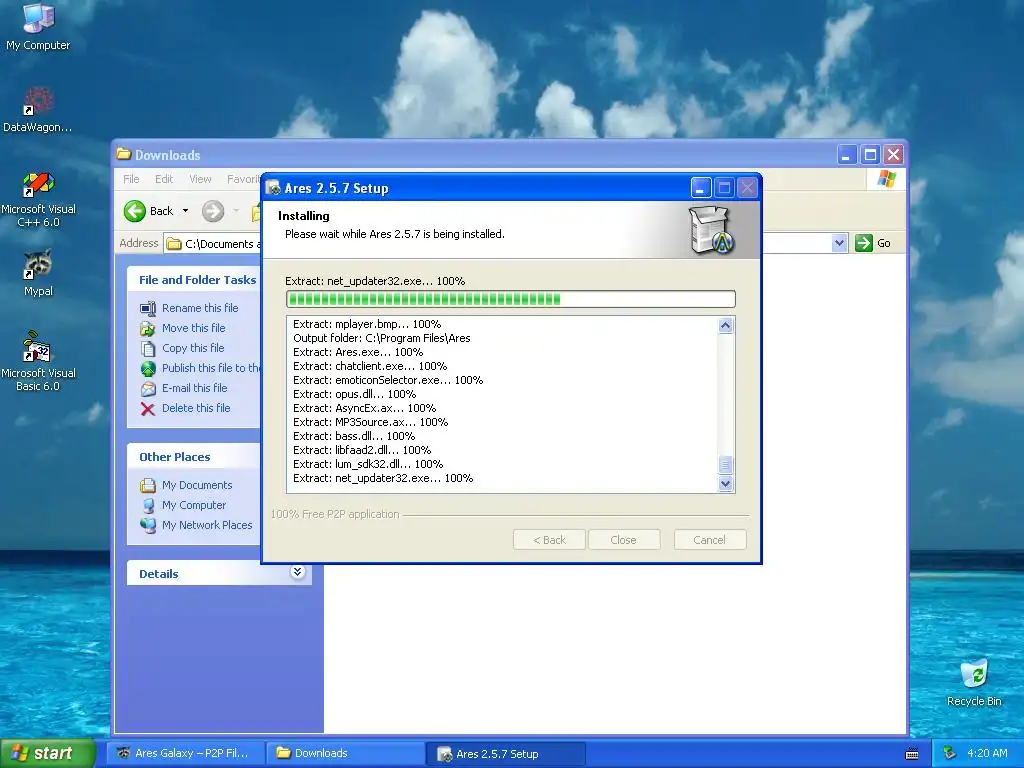Click the Copy this file icon
This screenshot has height=768, width=1024.
148,349
